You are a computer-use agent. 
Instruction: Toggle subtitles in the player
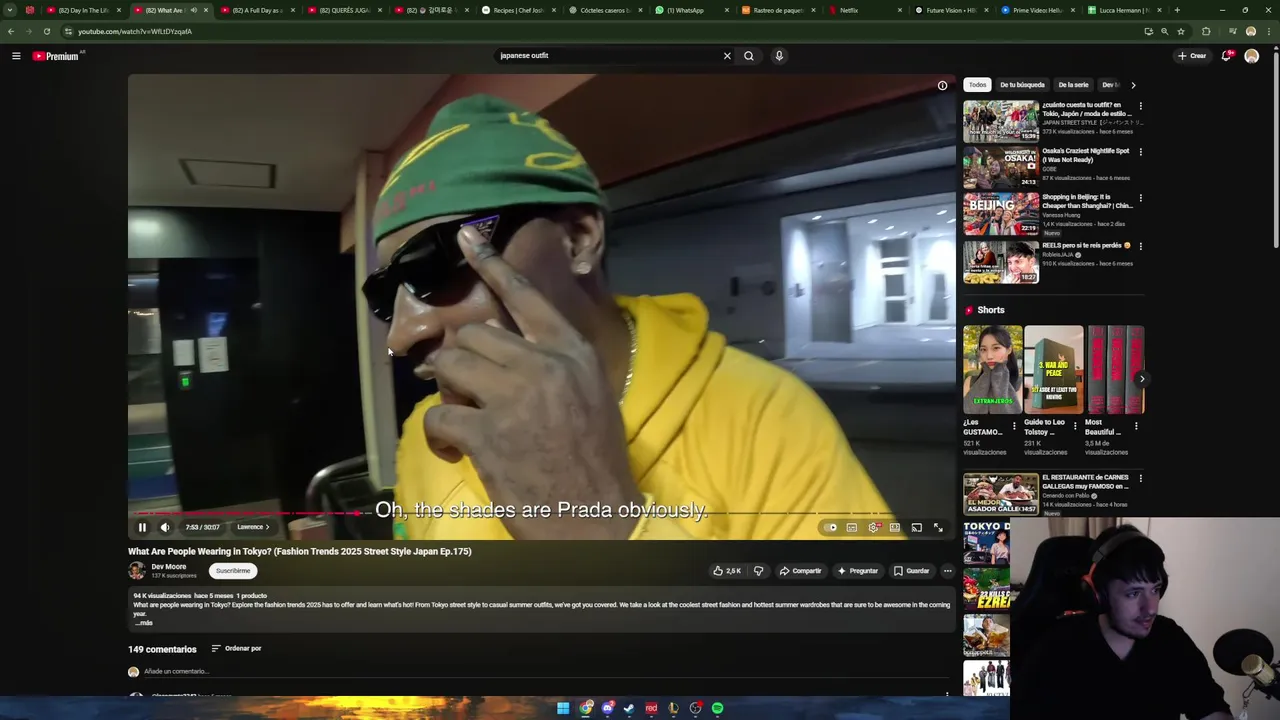click(x=852, y=527)
